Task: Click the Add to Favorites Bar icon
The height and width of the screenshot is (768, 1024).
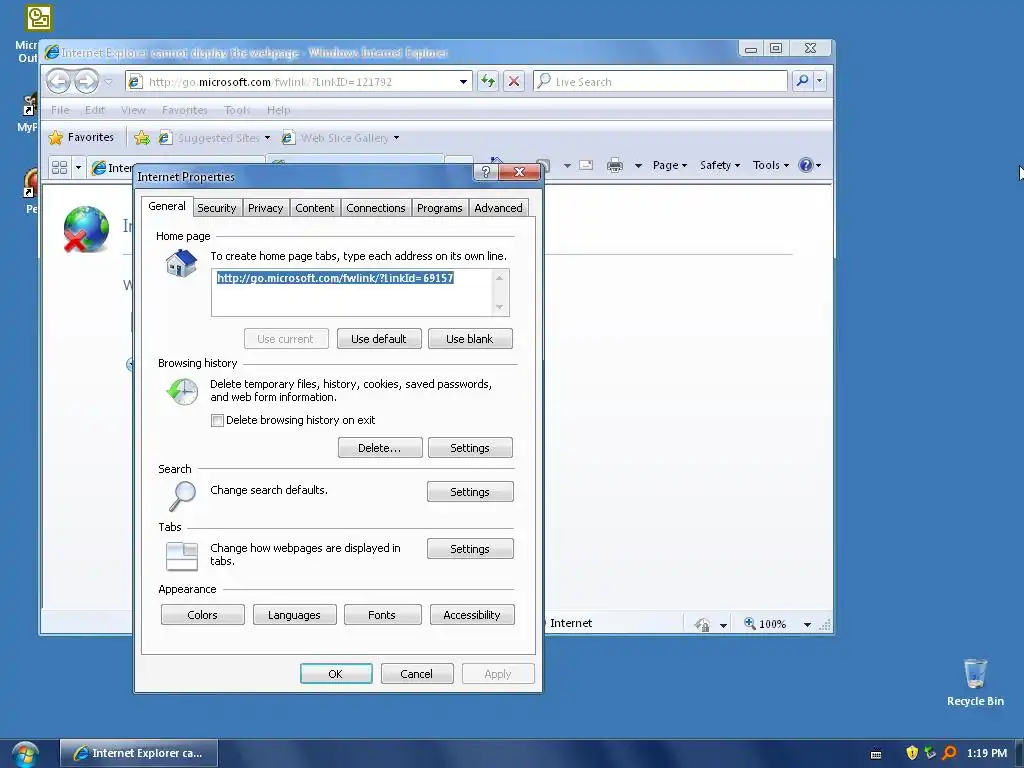Action: [142, 138]
